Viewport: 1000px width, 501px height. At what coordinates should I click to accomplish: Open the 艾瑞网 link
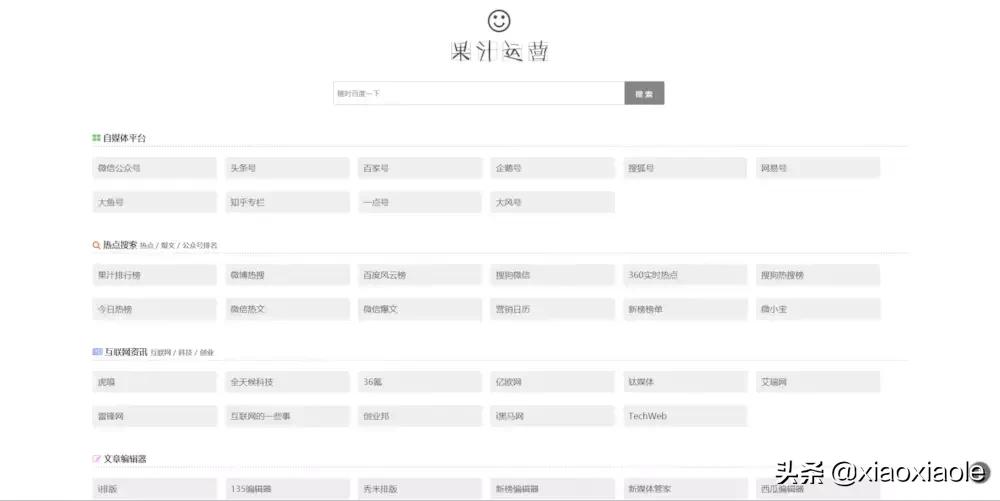click(x=818, y=382)
